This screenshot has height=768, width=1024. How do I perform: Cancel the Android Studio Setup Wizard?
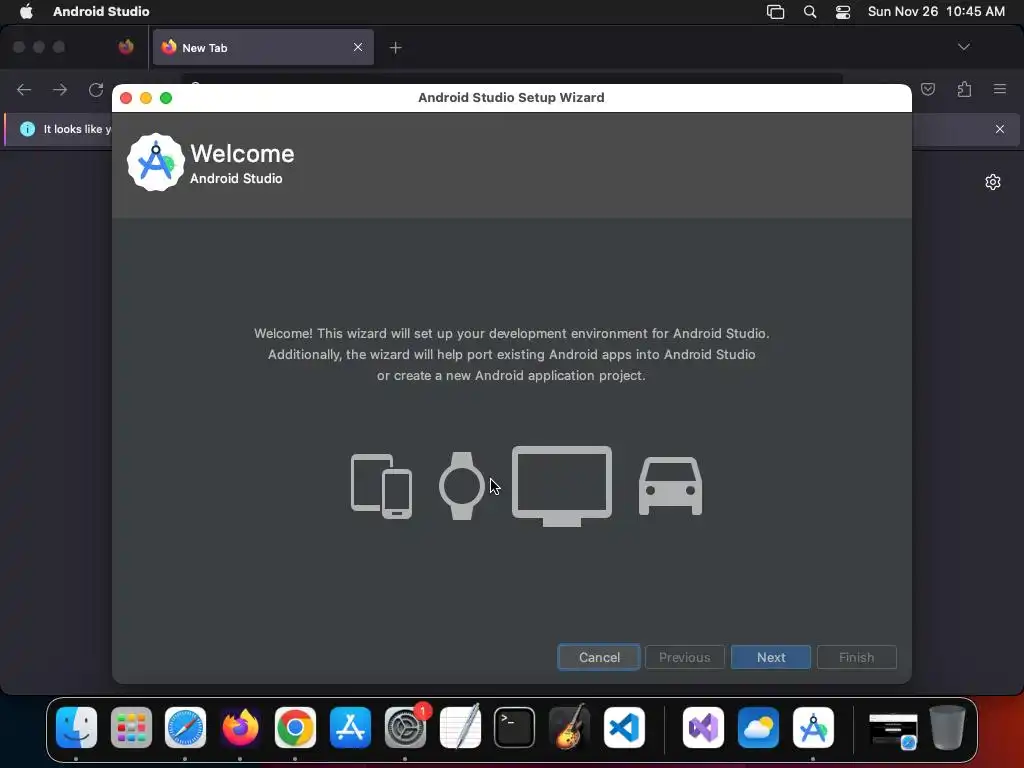pos(599,657)
